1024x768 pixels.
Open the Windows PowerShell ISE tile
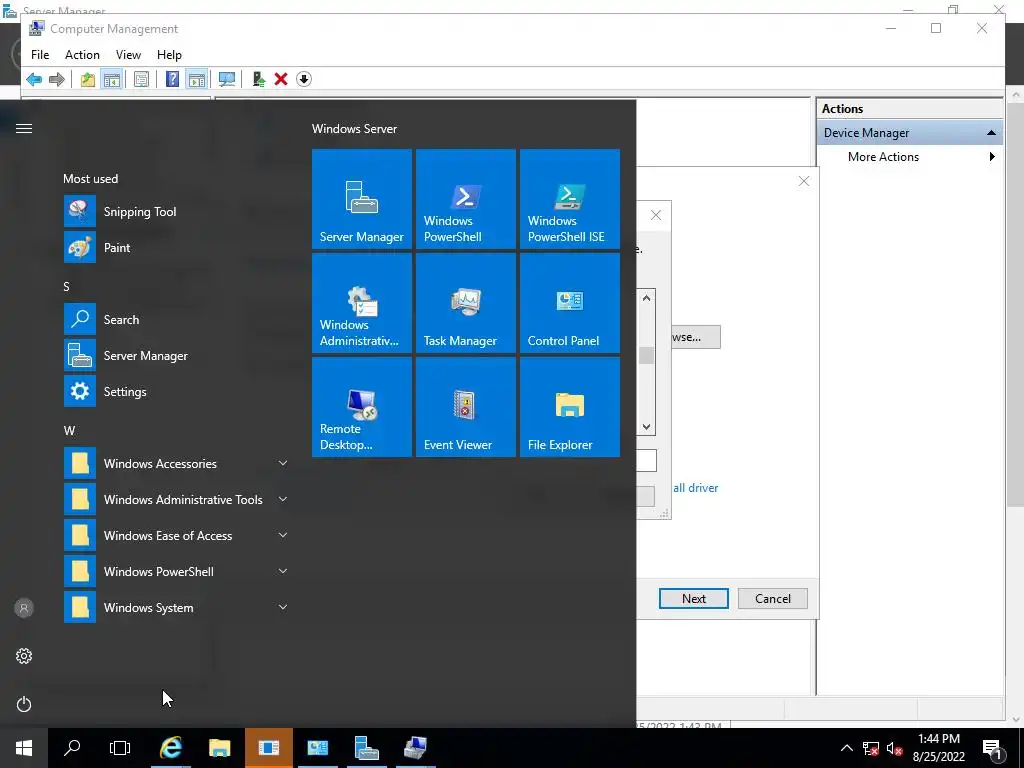coord(569,199)
